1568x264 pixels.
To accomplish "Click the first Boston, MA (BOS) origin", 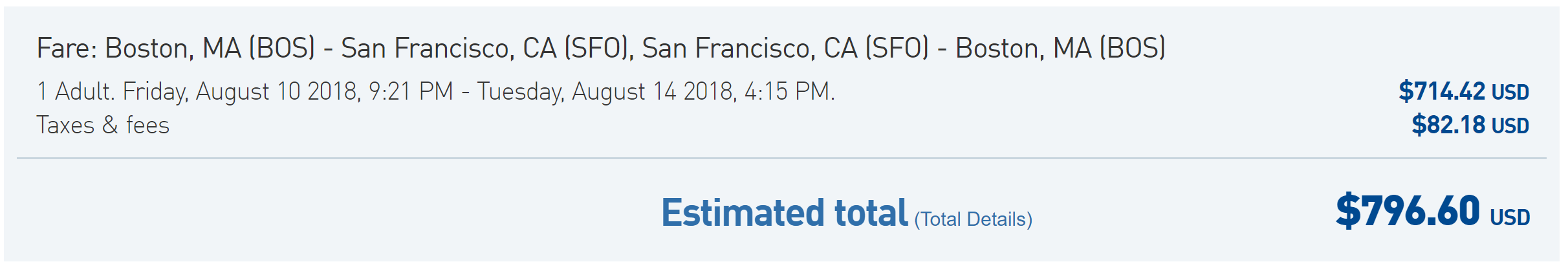I will pyautogui.click(x=210, y=49).
